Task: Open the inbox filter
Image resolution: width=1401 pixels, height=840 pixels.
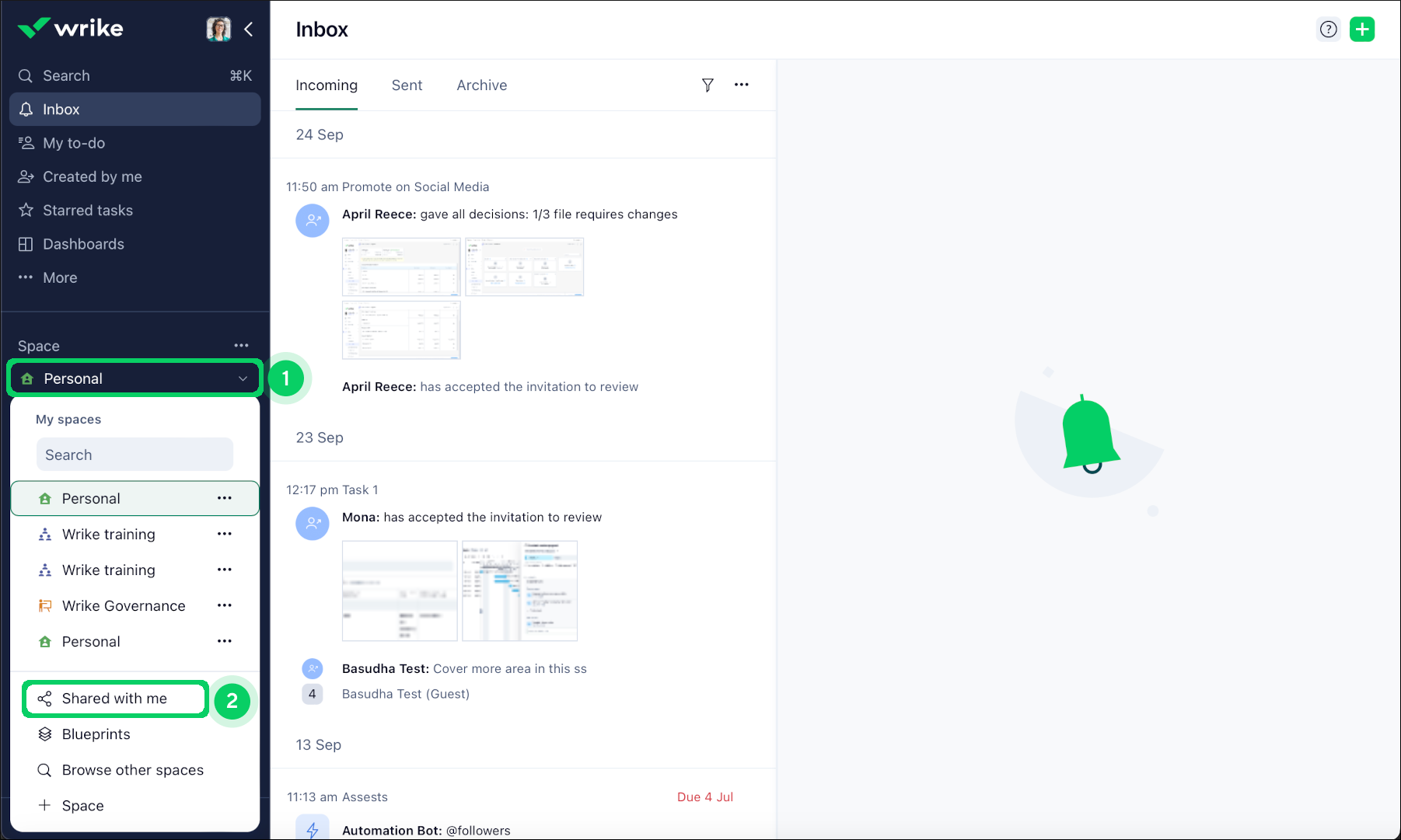Action: click(707, 85)
